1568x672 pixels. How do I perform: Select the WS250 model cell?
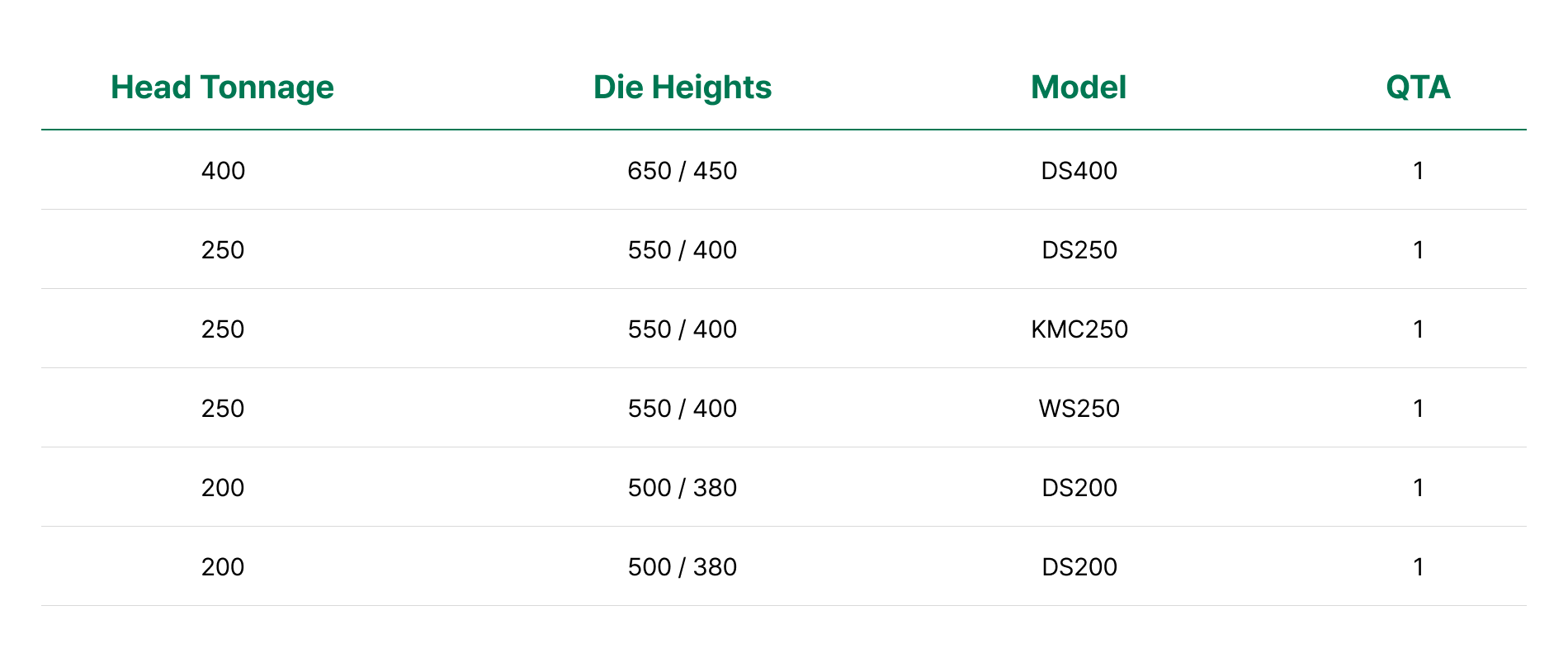tap(1079, 409)
